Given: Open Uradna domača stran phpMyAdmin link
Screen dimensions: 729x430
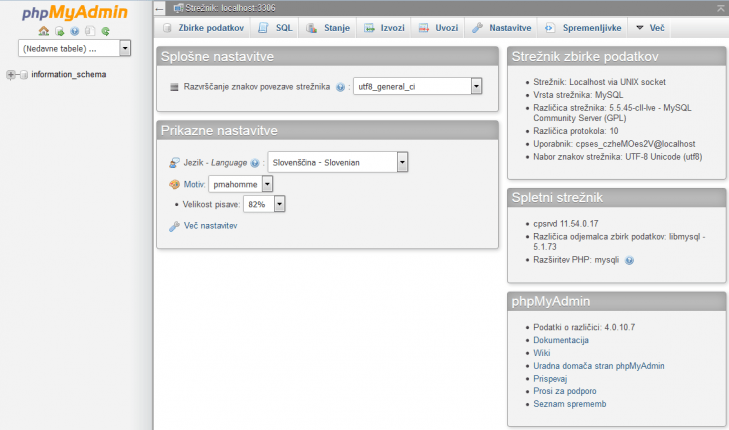Looking at the screenshot, I should [x=599, y=366].
